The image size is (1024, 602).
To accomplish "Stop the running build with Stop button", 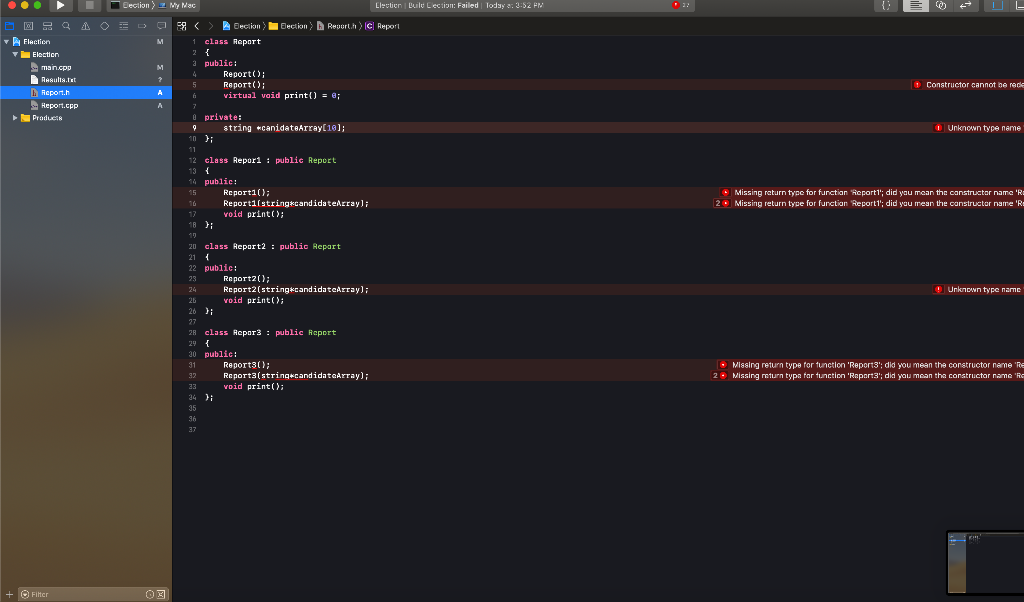I will tap(89, 5).
